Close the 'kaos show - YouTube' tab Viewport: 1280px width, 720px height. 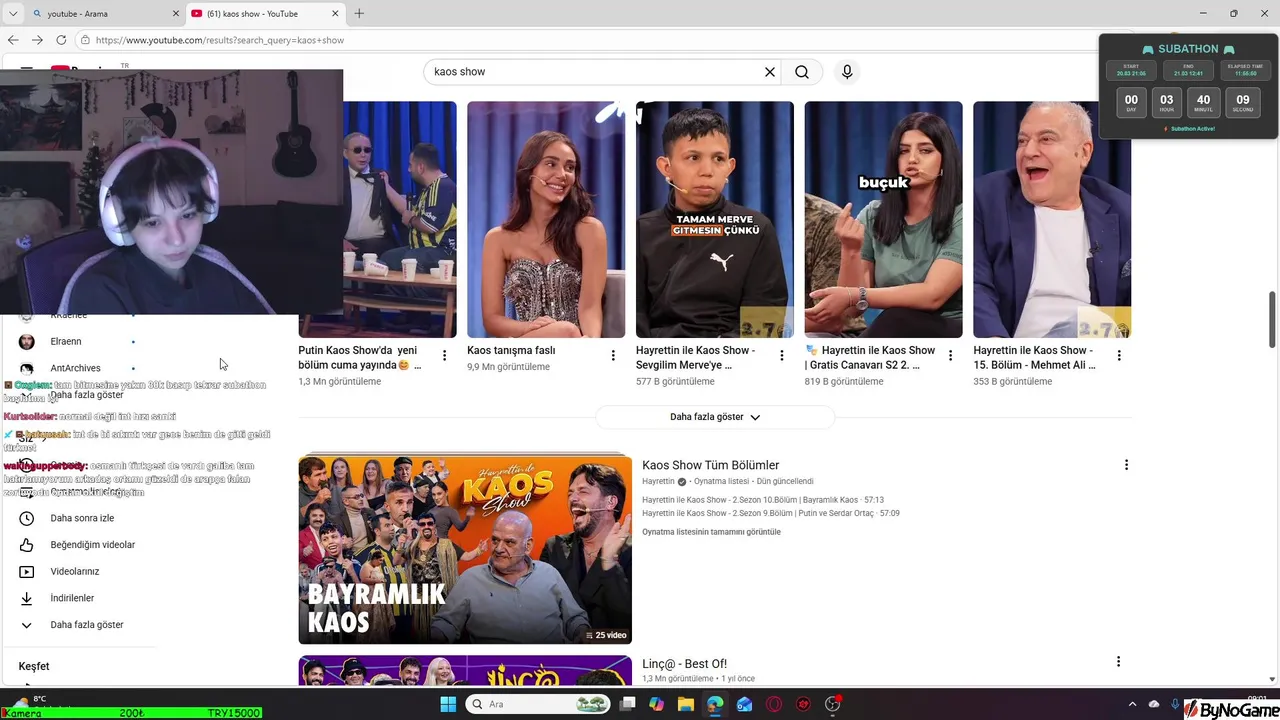pyautogui.click(x=334, y=14)
